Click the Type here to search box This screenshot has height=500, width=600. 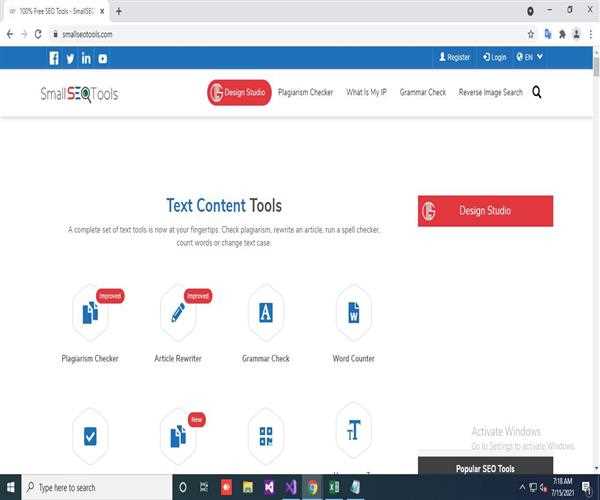tap(97, 487)
